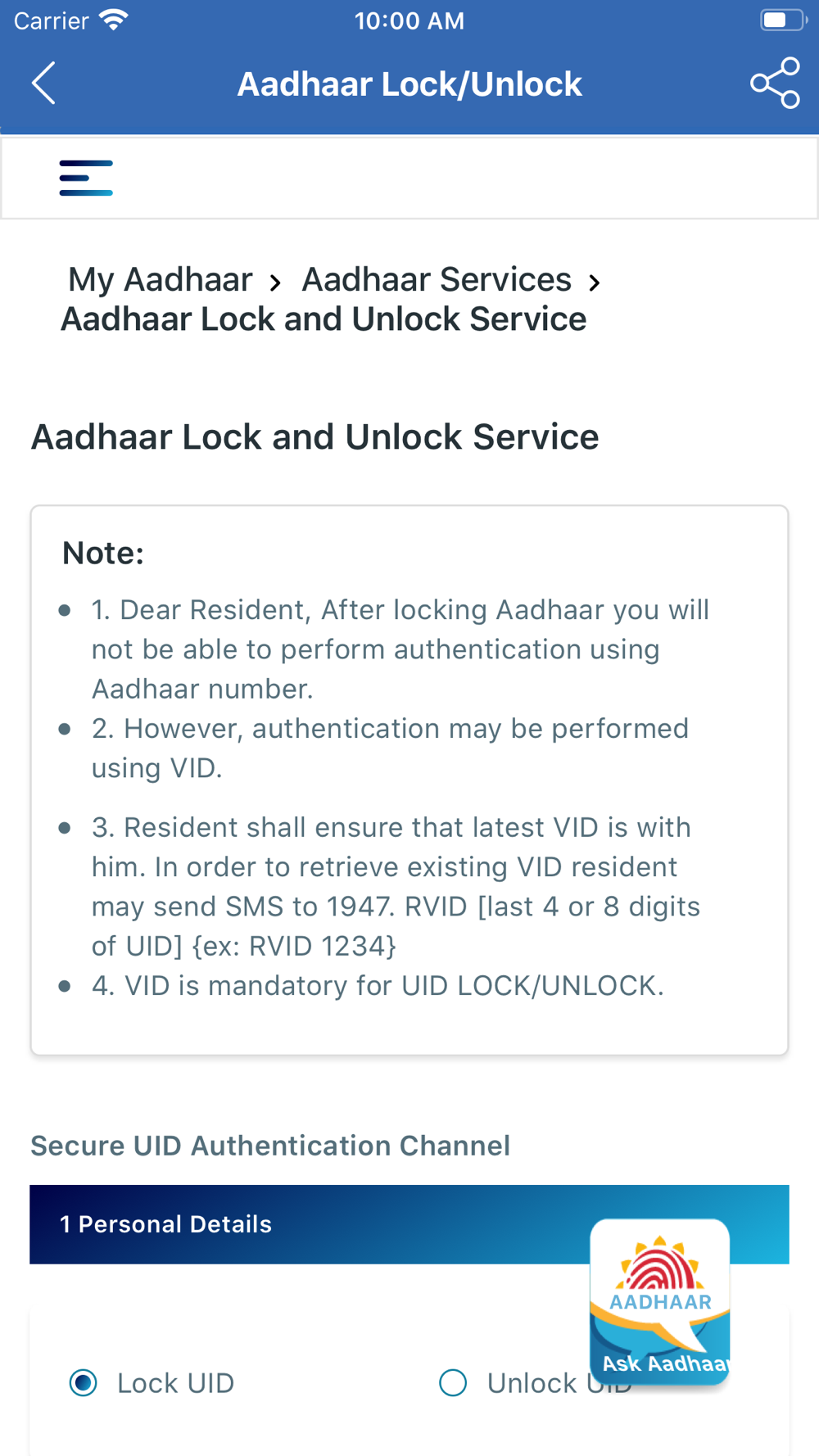Tap the Wi-Fi status icon

[x=114, y=20]
